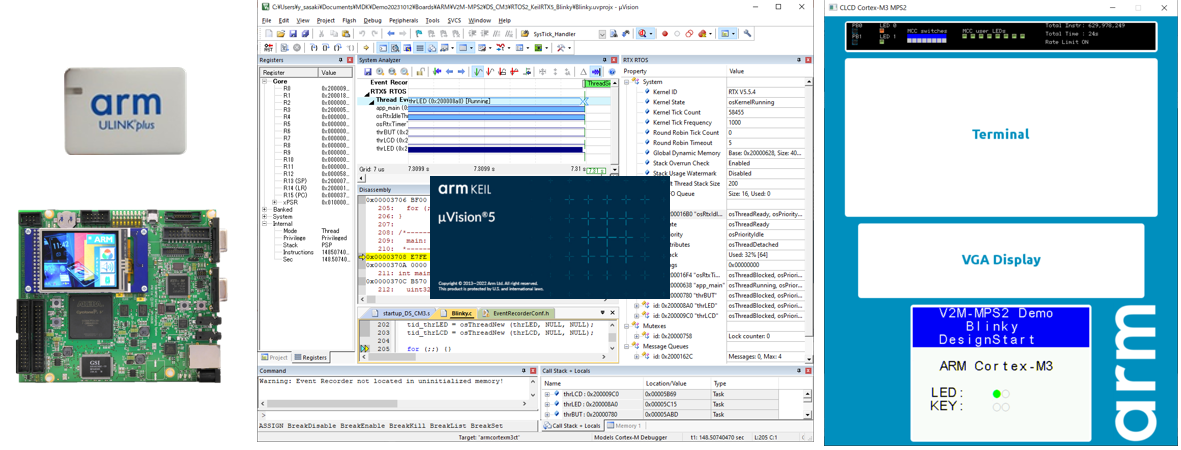Click the Start/Stop Debug Session icon
Image resolution: width=1181 pixels, height=450 pixels.
(642, 34)
